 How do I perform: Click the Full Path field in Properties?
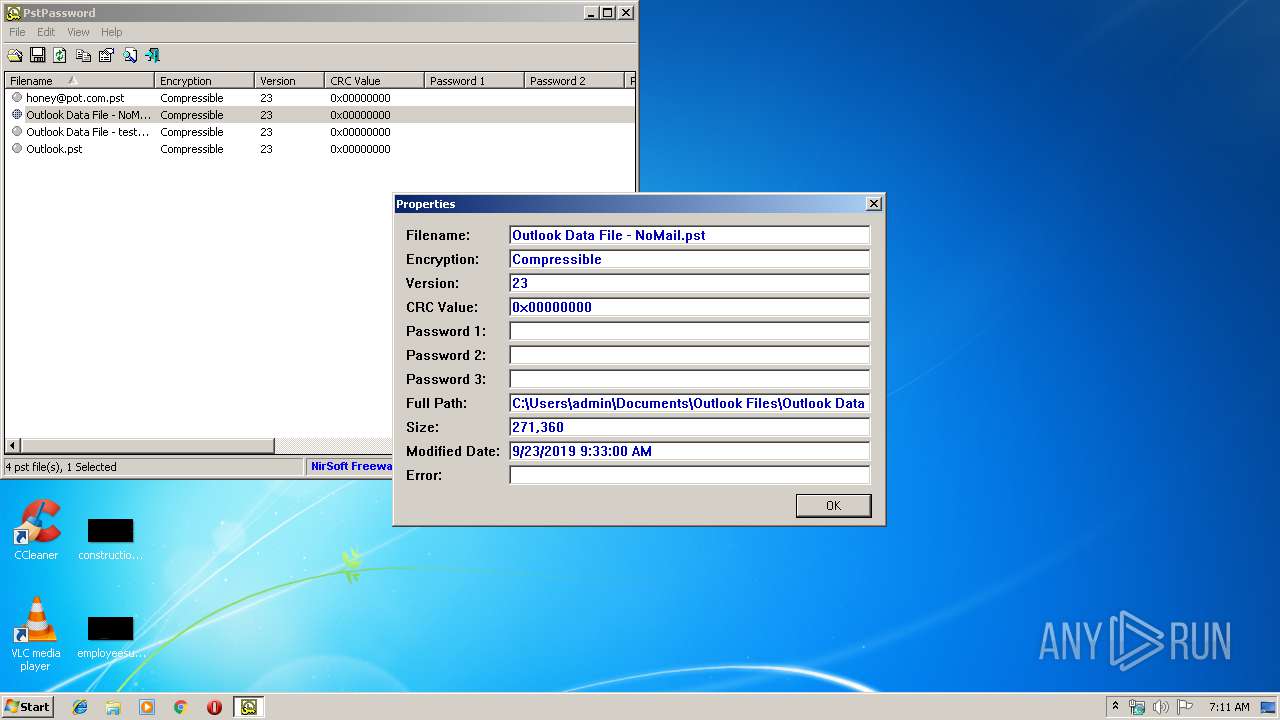tap(689, 403)
